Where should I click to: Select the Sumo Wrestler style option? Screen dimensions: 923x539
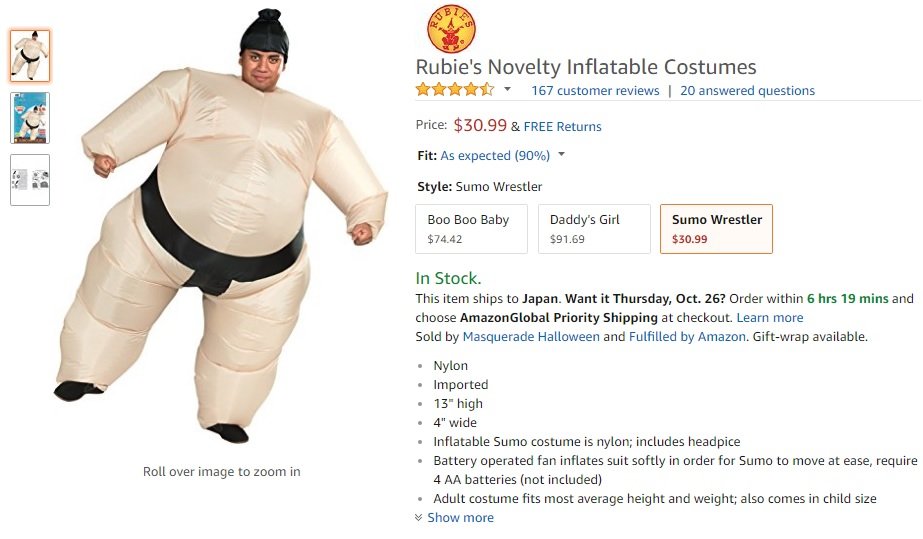pyautogui.click(x=716, y=229)
